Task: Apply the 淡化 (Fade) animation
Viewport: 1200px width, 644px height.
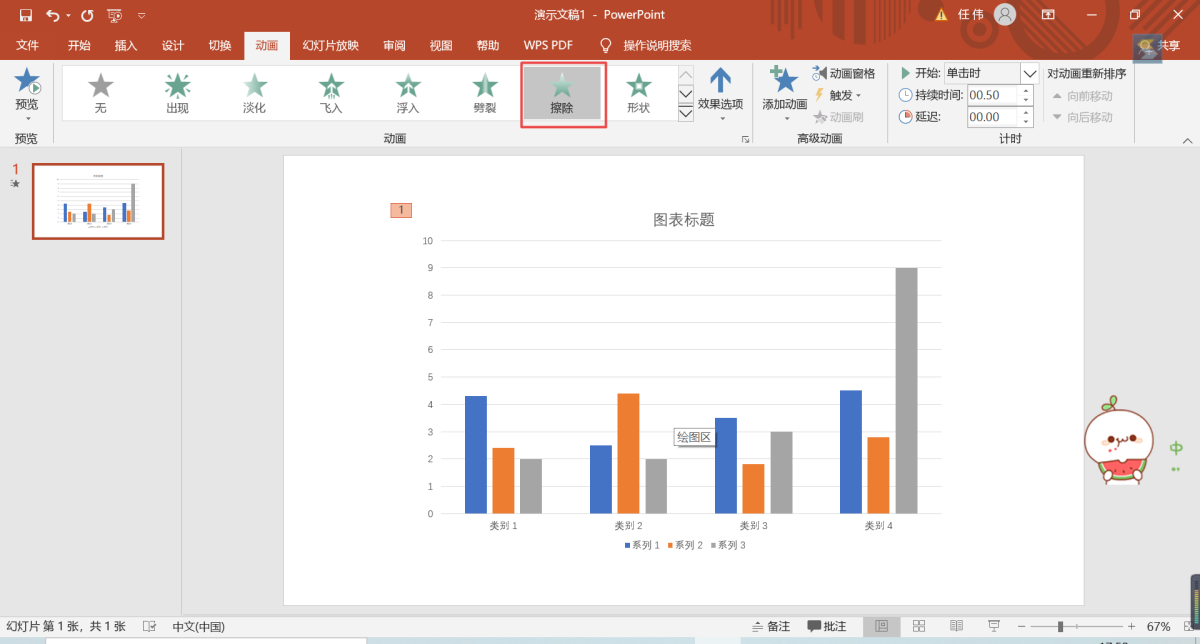Action: tap(254, 93)
